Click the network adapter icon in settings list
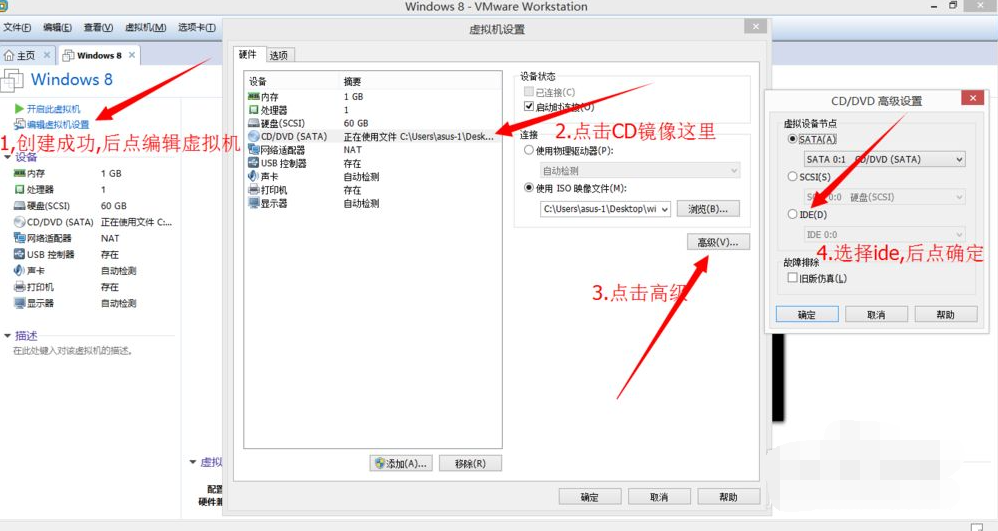This screenshot has height=531, width=998. point(253,150)
